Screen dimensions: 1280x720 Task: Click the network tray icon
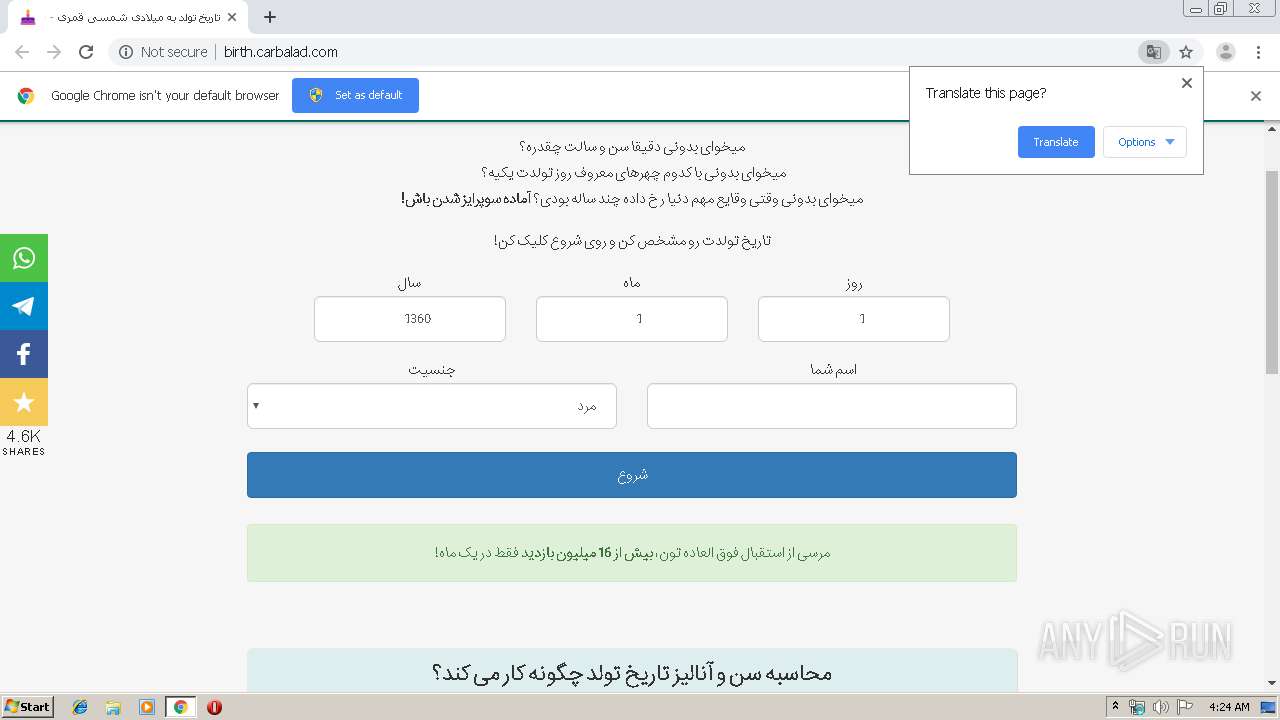[1137, 707]
